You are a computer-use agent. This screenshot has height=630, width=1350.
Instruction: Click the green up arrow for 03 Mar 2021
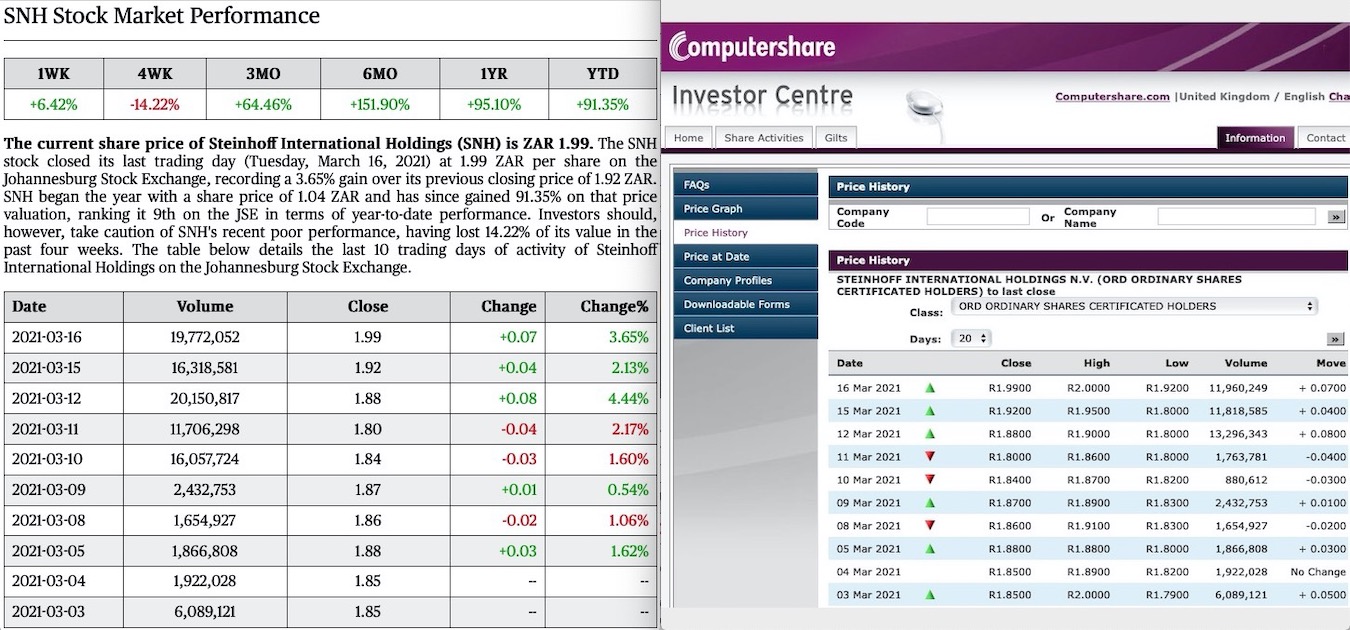930,595
